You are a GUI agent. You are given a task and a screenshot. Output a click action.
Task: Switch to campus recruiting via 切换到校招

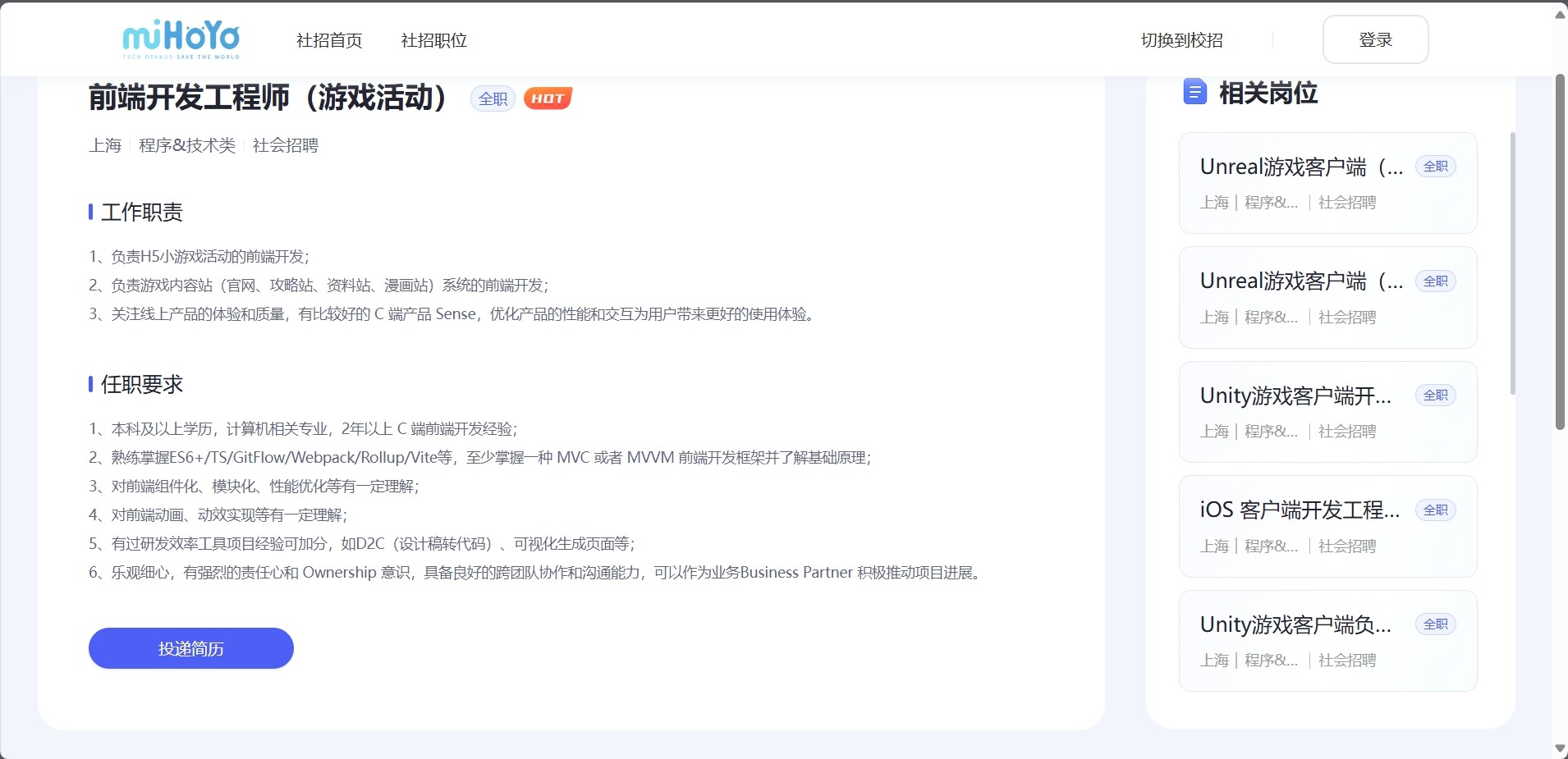[x=1181, y=40]
